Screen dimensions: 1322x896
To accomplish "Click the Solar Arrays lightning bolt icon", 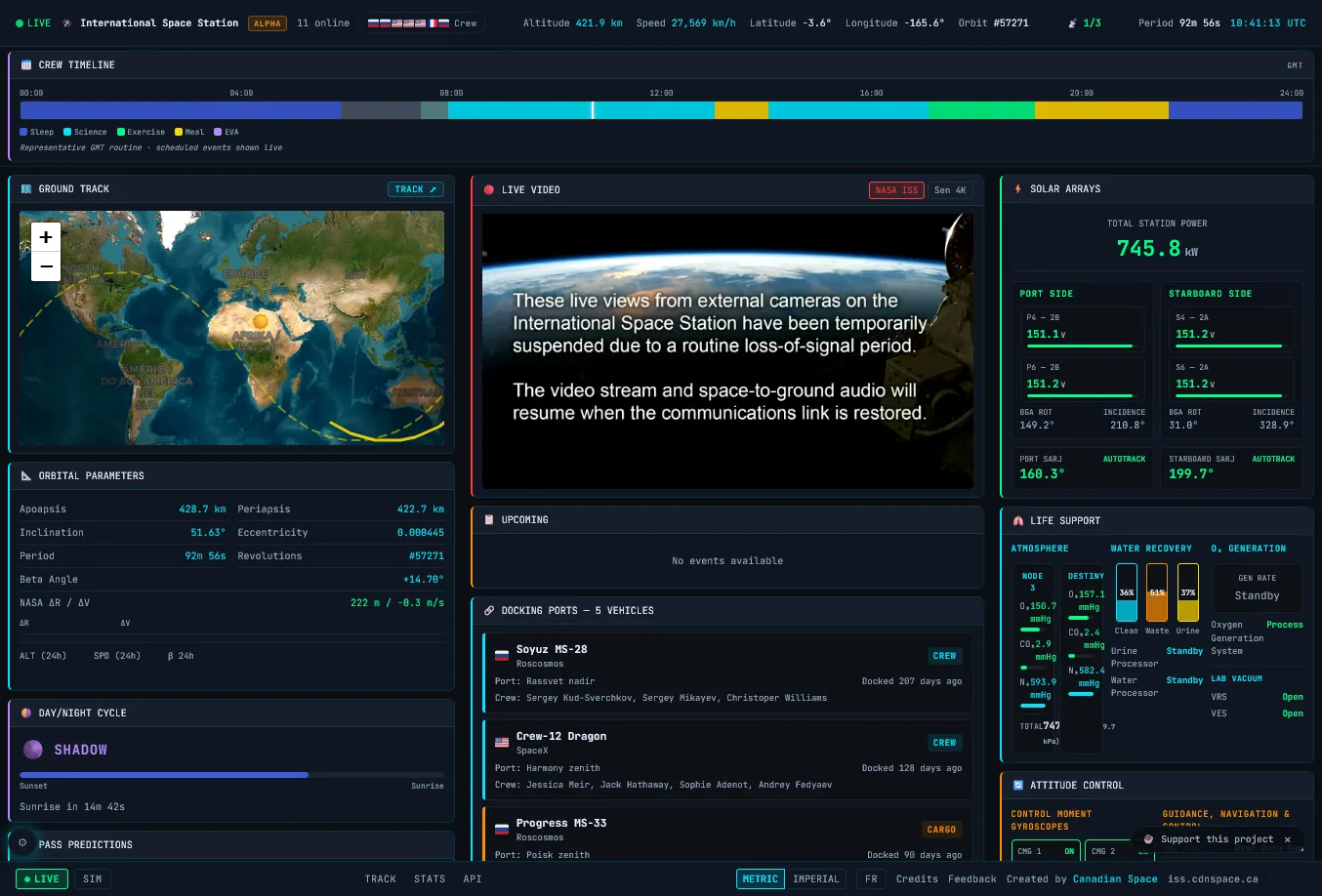I will click(1018, 188).
